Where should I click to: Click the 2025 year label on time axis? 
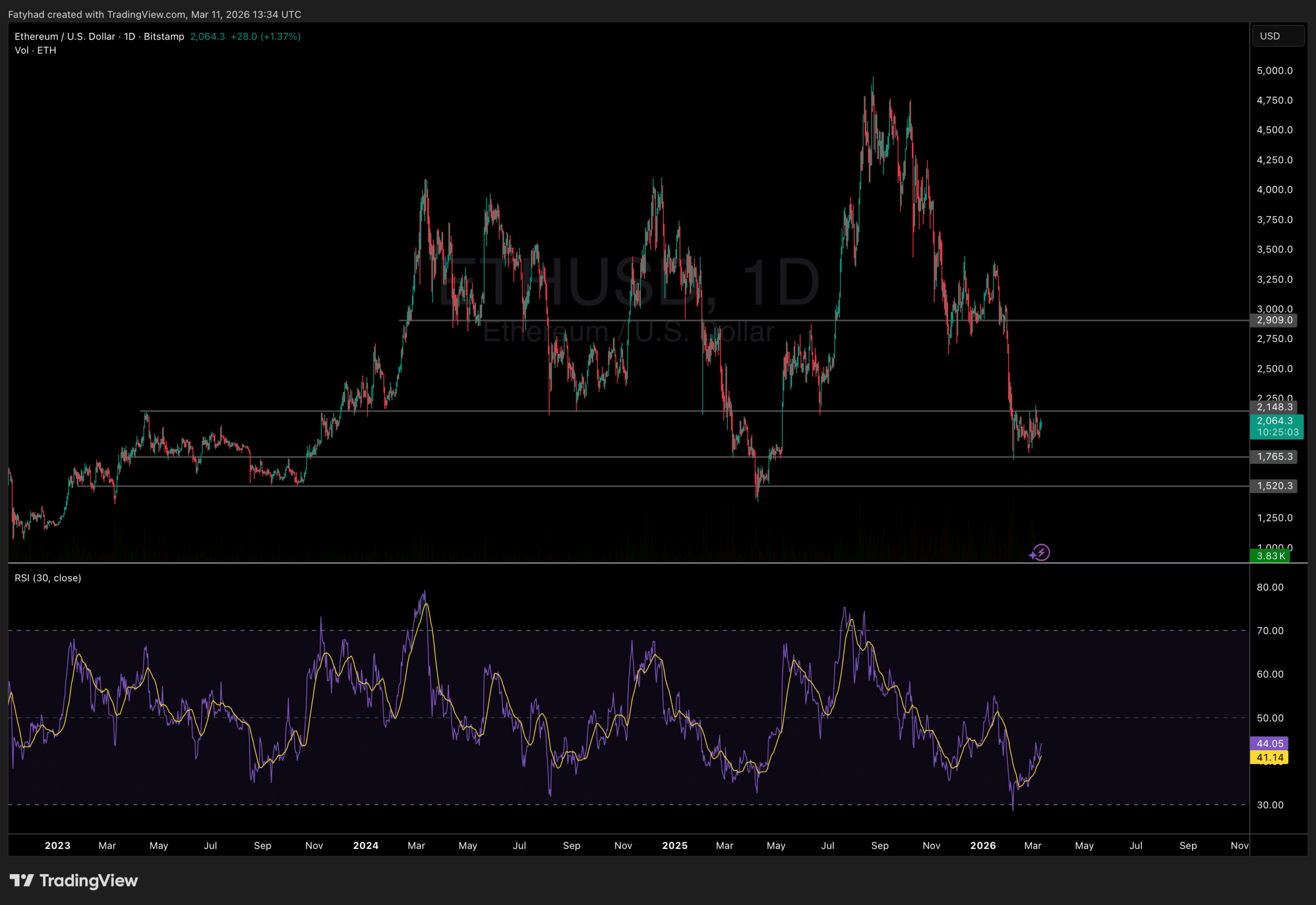[674, 846]
